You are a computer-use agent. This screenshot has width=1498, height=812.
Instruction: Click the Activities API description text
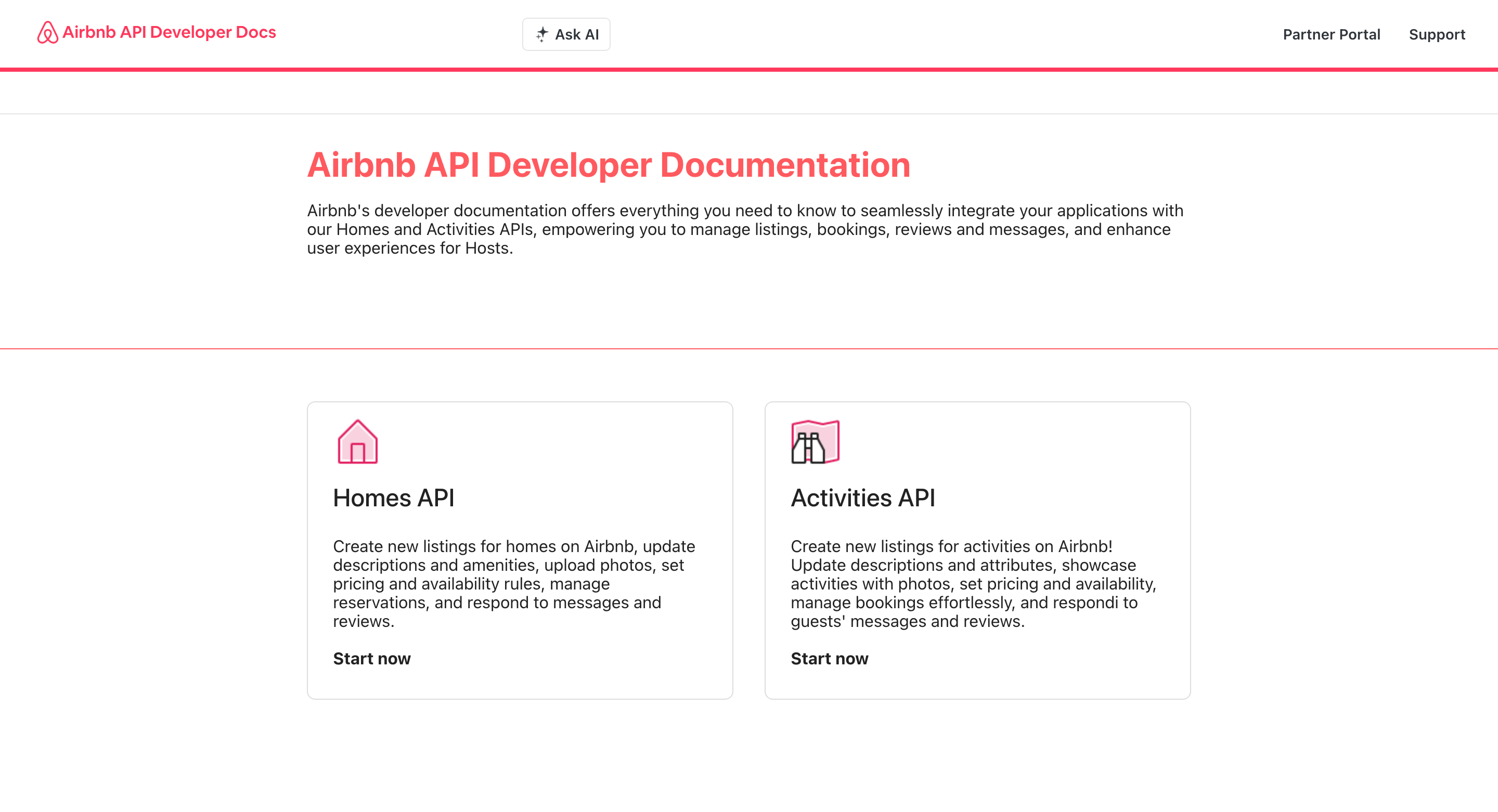coord(974,584)
